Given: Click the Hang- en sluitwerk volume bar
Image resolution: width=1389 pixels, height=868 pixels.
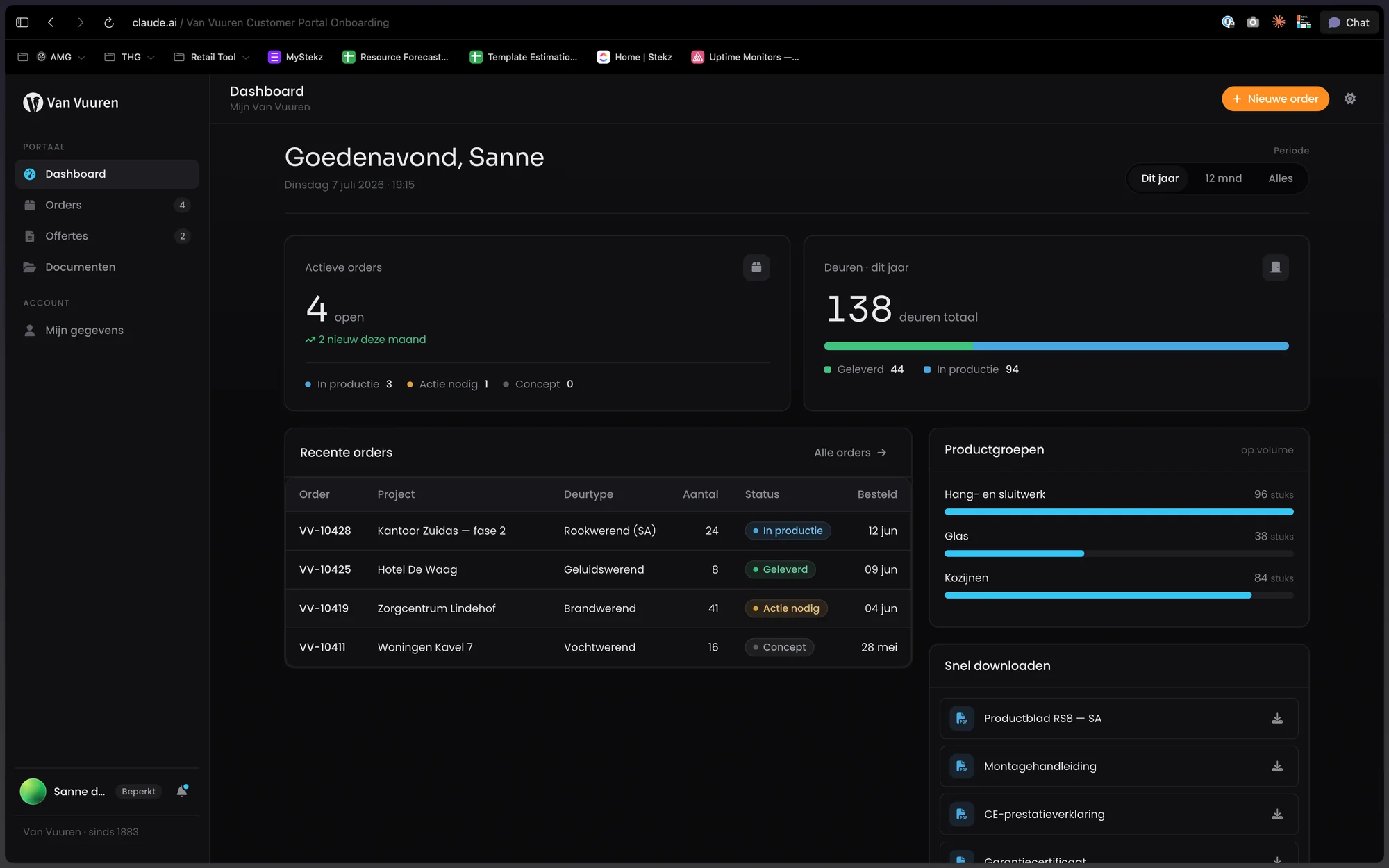Looking at the screenshot, I should [1119, 512].
